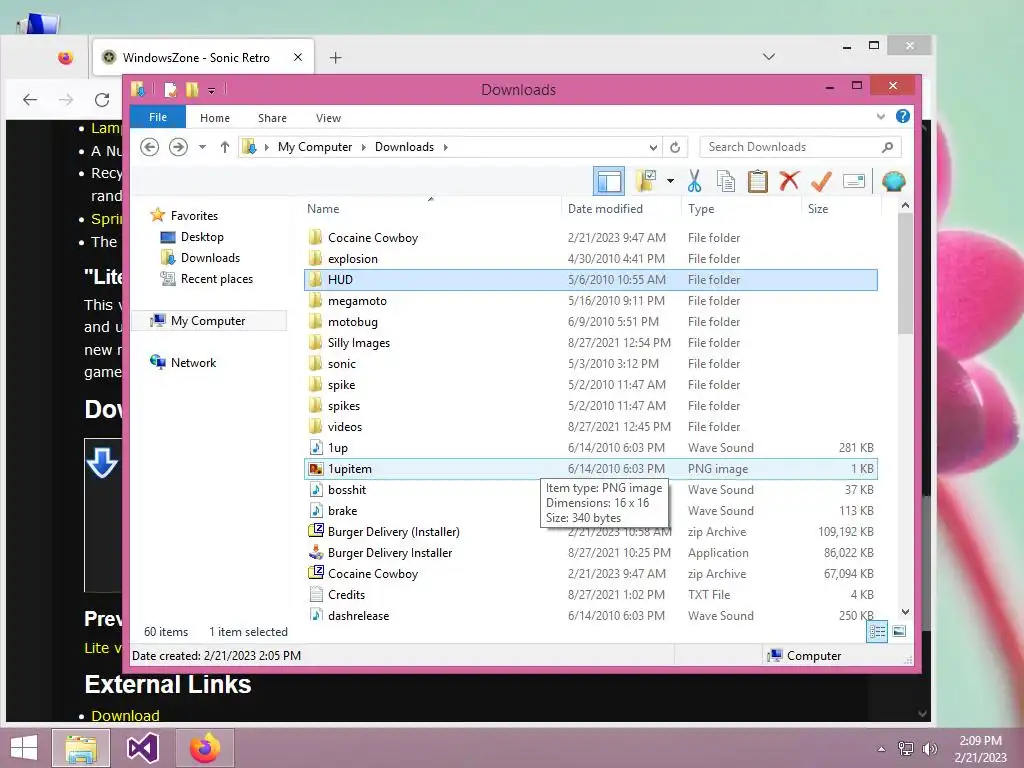Click the Copy icon in toolbar
The width and height of the screenshot is (1024, 768).
point(726,181)
